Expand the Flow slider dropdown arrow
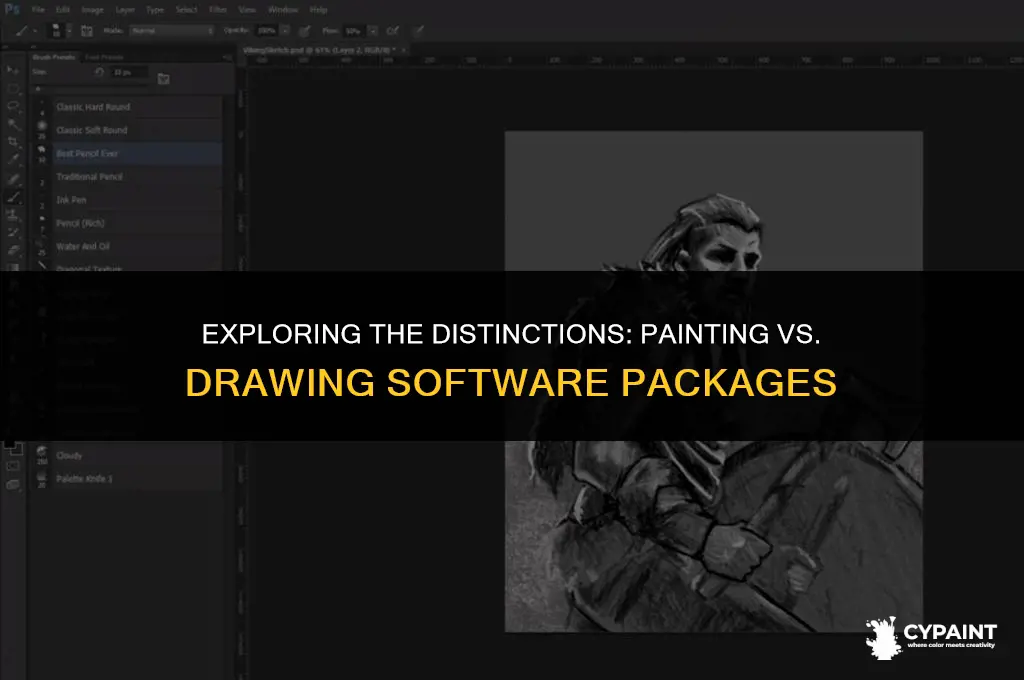 (x=372, y=31)
